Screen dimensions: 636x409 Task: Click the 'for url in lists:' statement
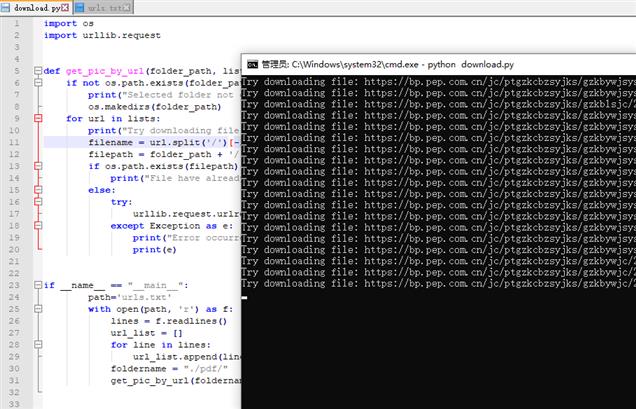(x=113, y=118)
